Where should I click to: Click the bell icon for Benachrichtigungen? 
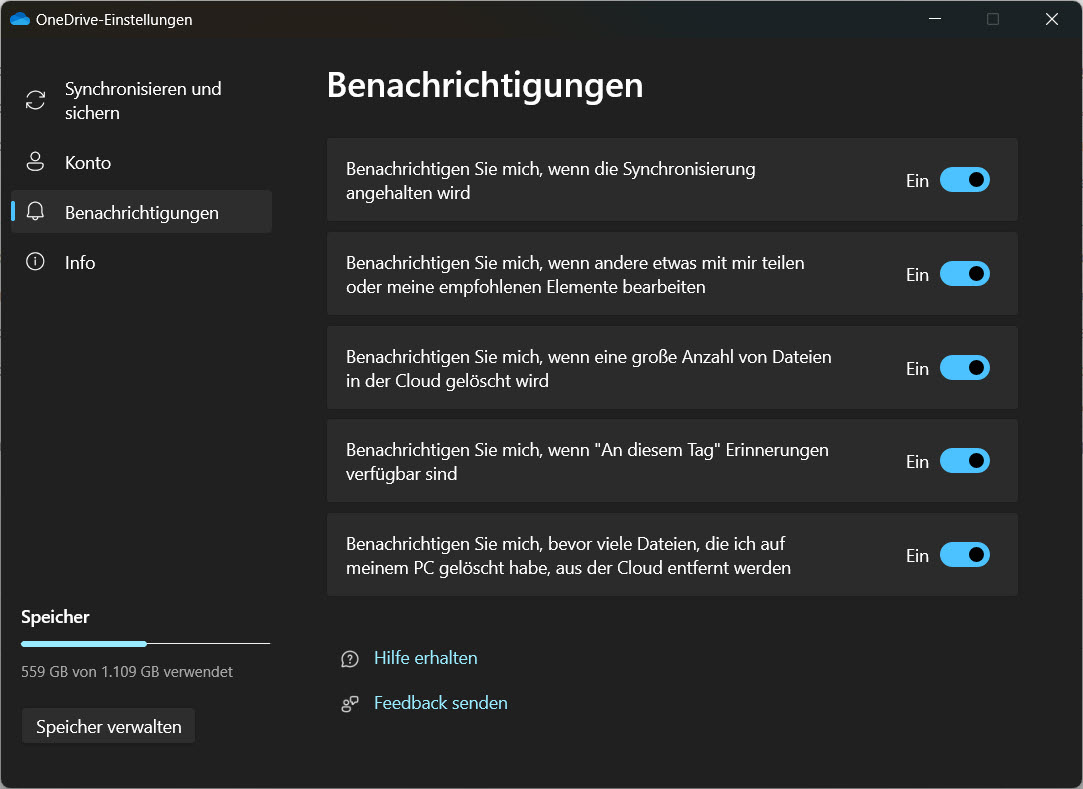coord(36,212)
